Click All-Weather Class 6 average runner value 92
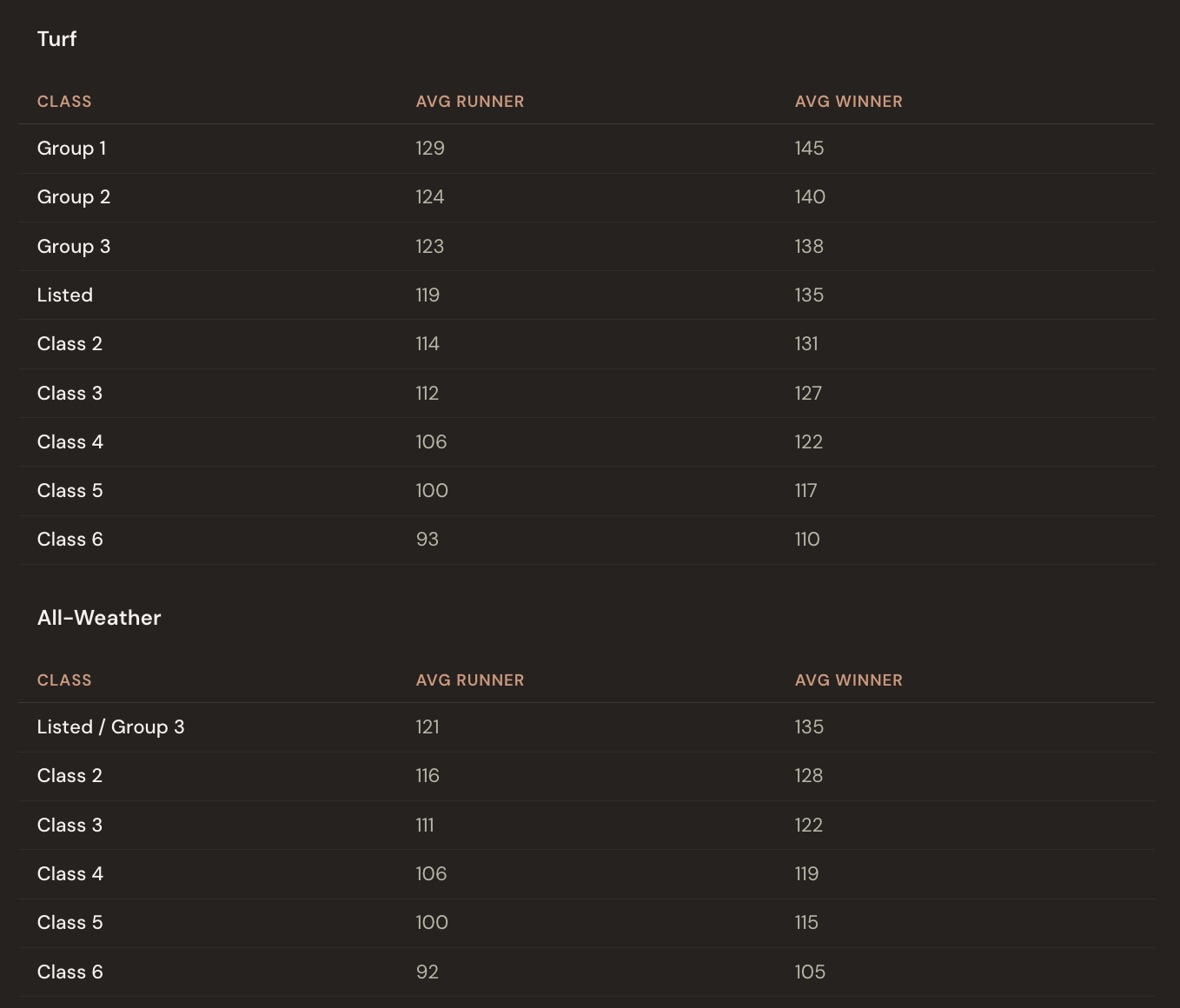Image resolution: width=1180 pixels, height=1008 pixels. coord(427,972)
